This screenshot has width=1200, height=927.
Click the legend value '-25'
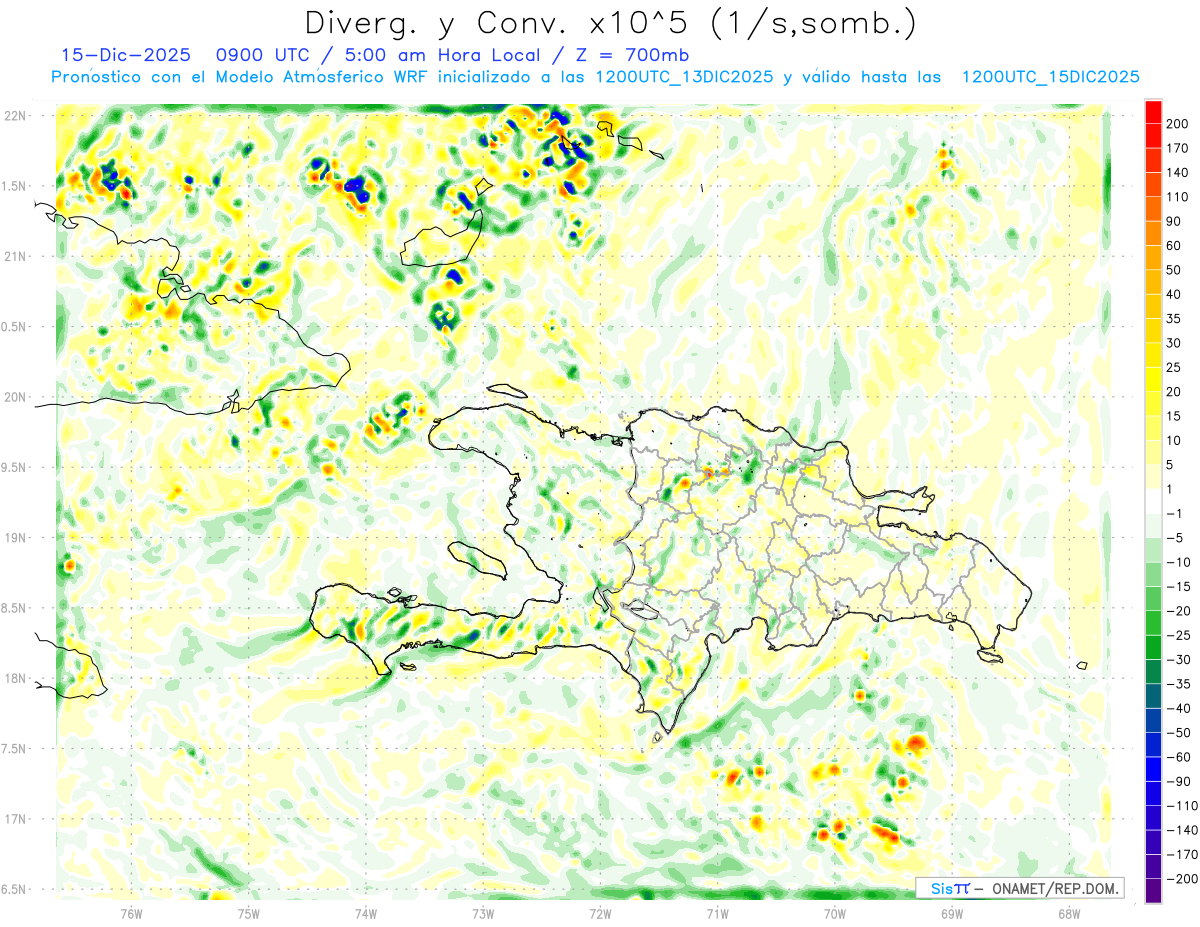(1179, 635)
